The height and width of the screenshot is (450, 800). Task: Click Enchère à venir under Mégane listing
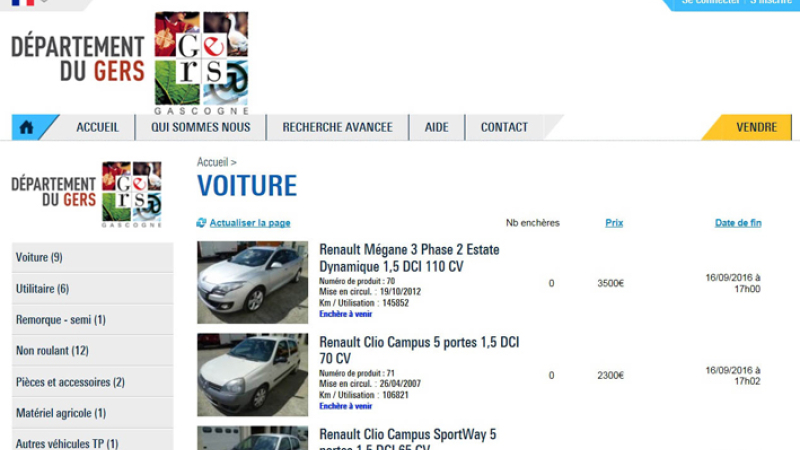[346, 314]
